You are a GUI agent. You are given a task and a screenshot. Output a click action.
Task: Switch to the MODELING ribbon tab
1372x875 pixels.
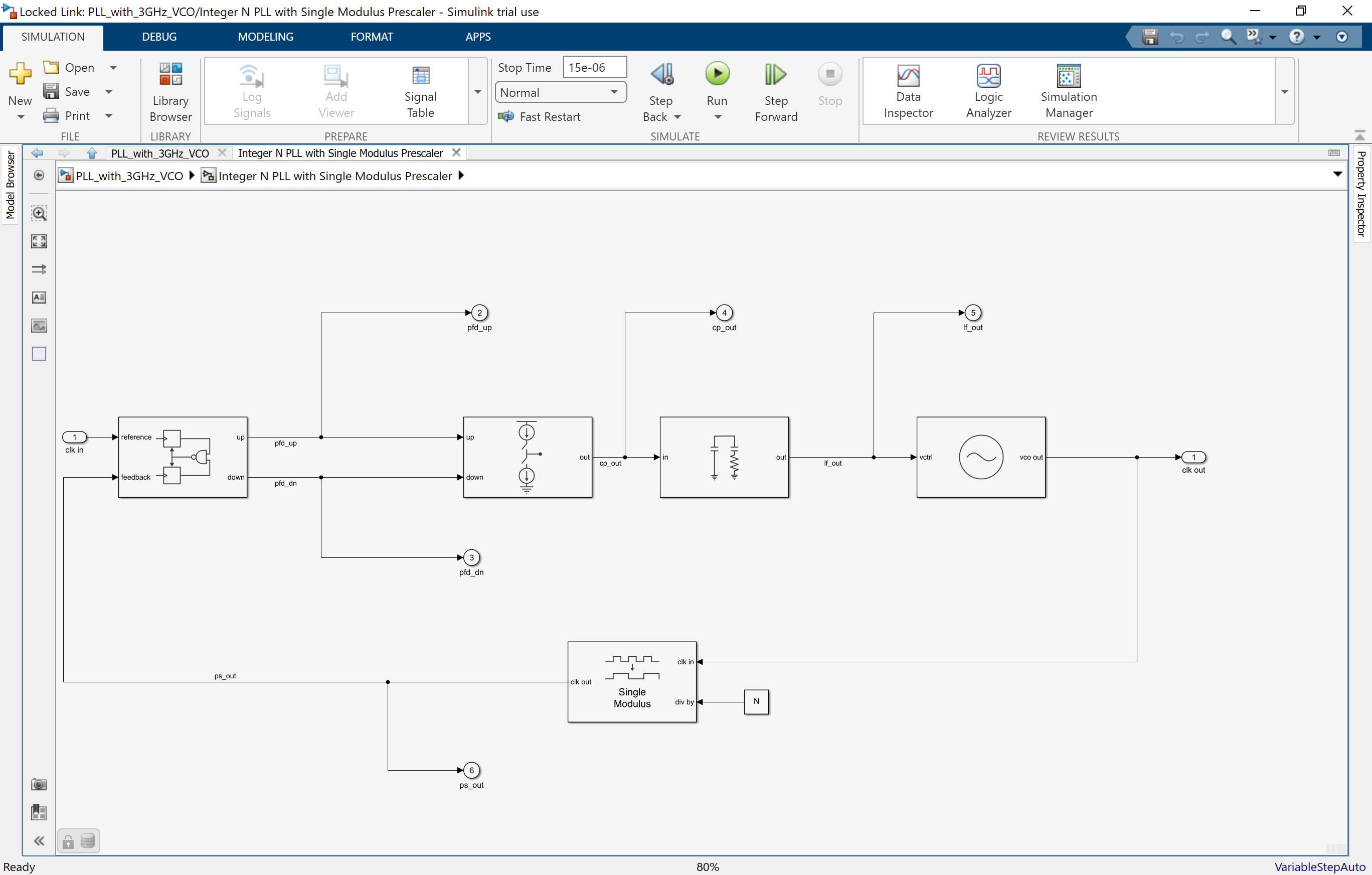point(265,36)
